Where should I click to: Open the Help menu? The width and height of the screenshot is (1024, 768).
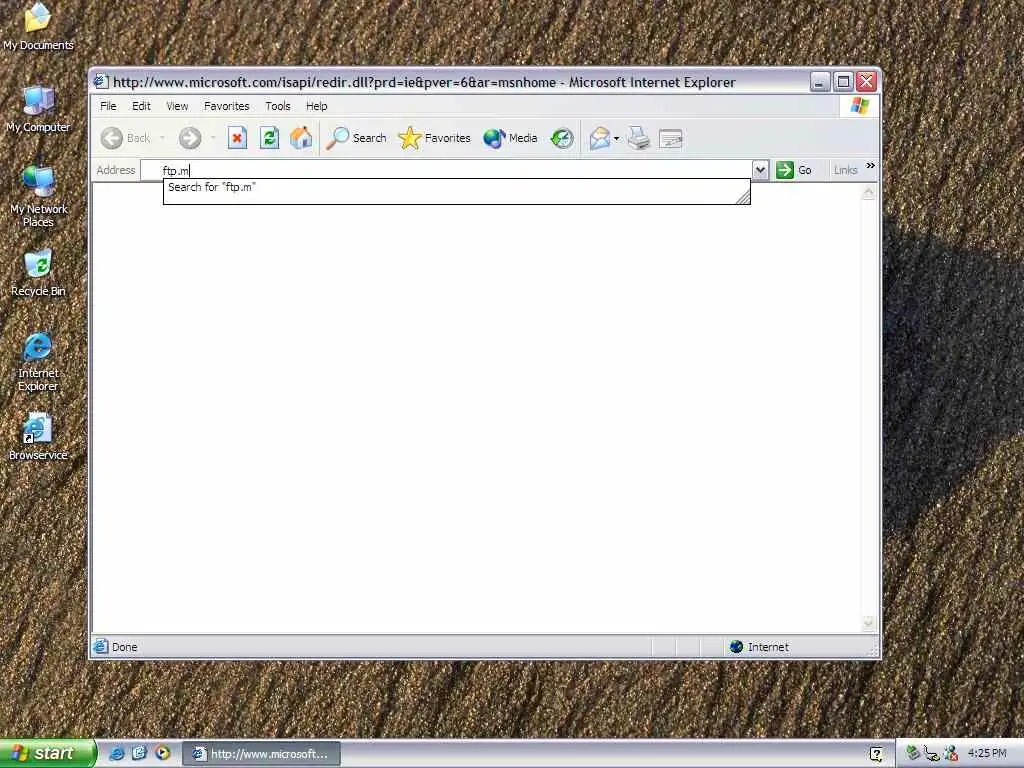(317, 106)
